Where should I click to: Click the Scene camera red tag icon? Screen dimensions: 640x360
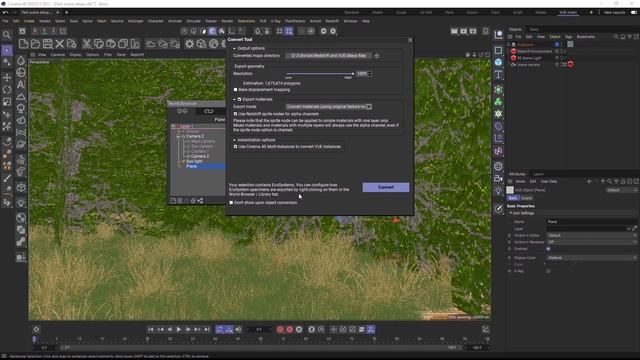point(571,64)
